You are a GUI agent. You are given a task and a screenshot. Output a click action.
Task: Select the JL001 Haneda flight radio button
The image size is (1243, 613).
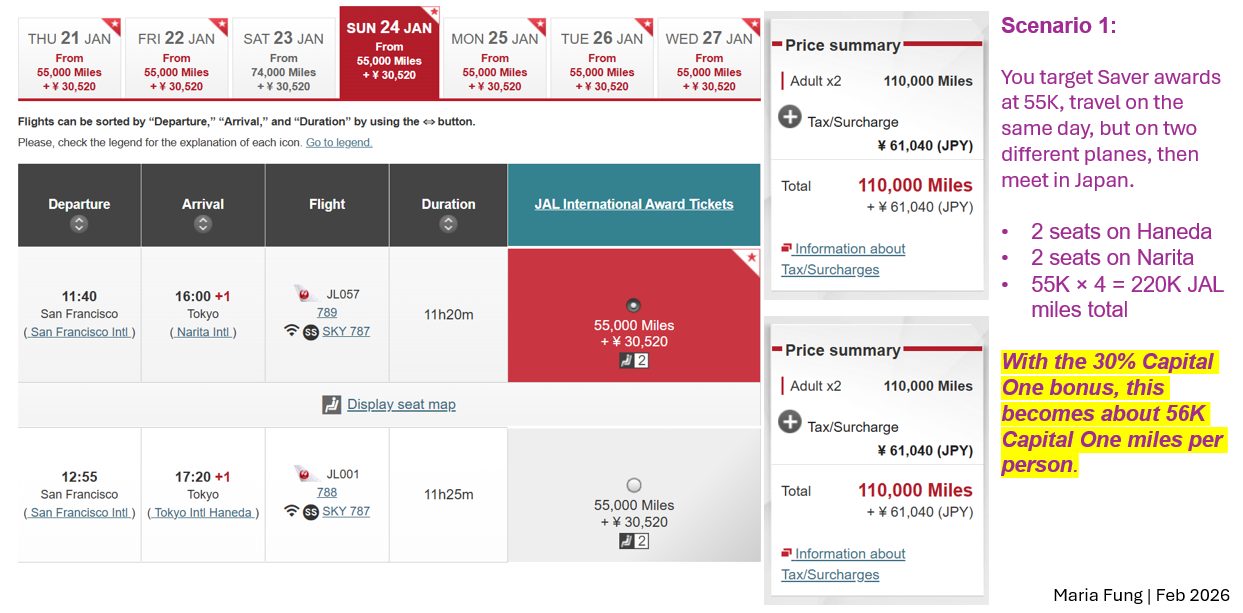633,485
